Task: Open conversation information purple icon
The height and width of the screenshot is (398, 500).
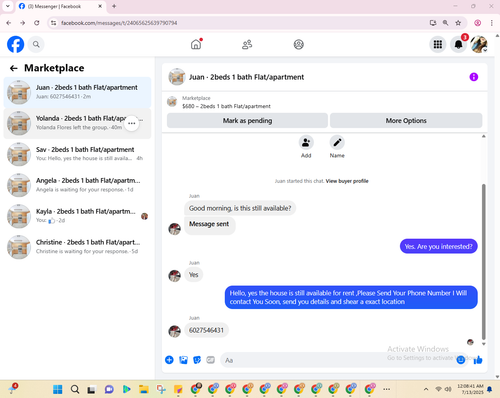Action: [x=473, y=77]
